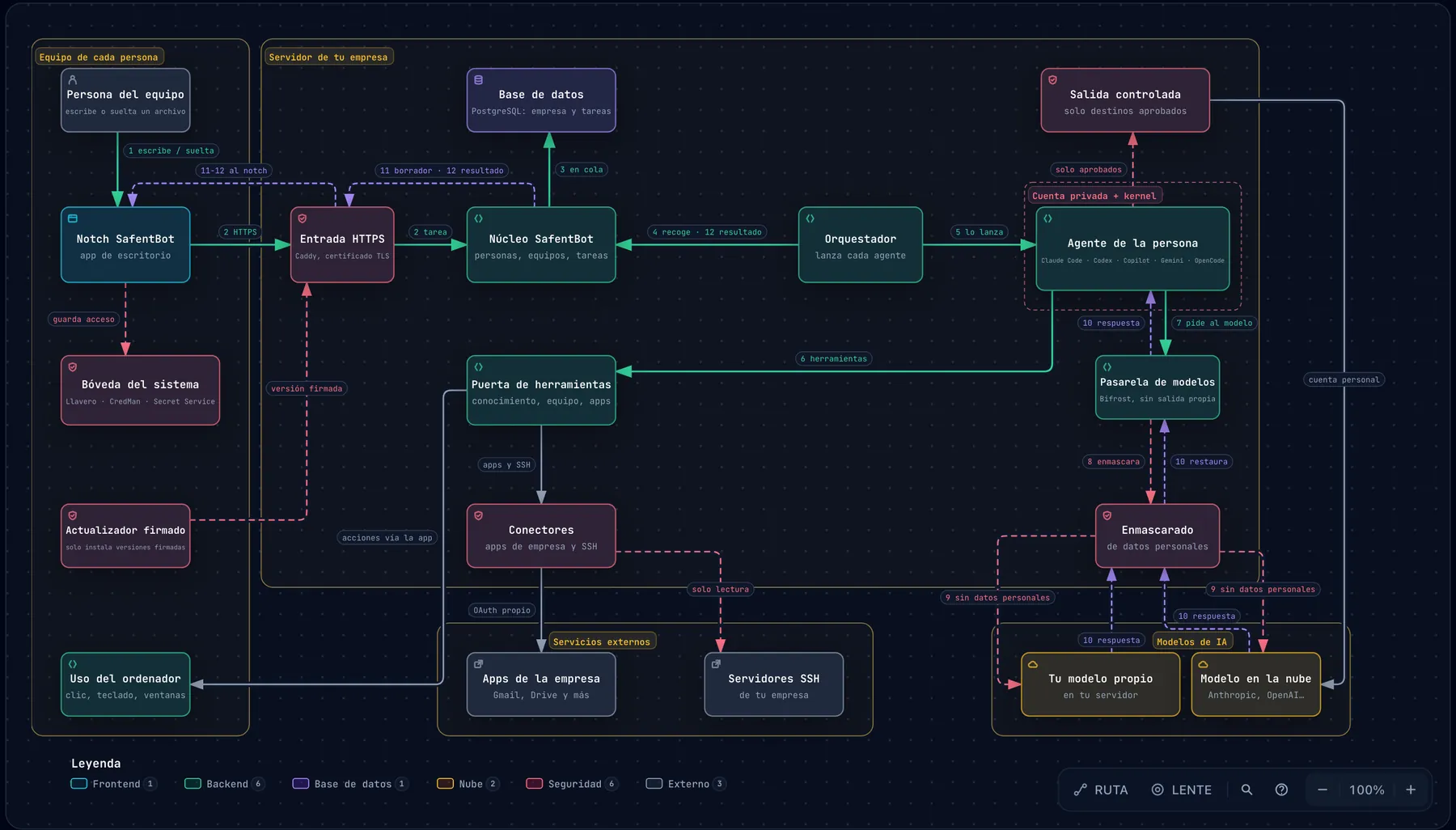The width and height of the screenshot is (1456, 830).
Task: Click the code icon in Agente de la persona node
Action: [1048, 218]
